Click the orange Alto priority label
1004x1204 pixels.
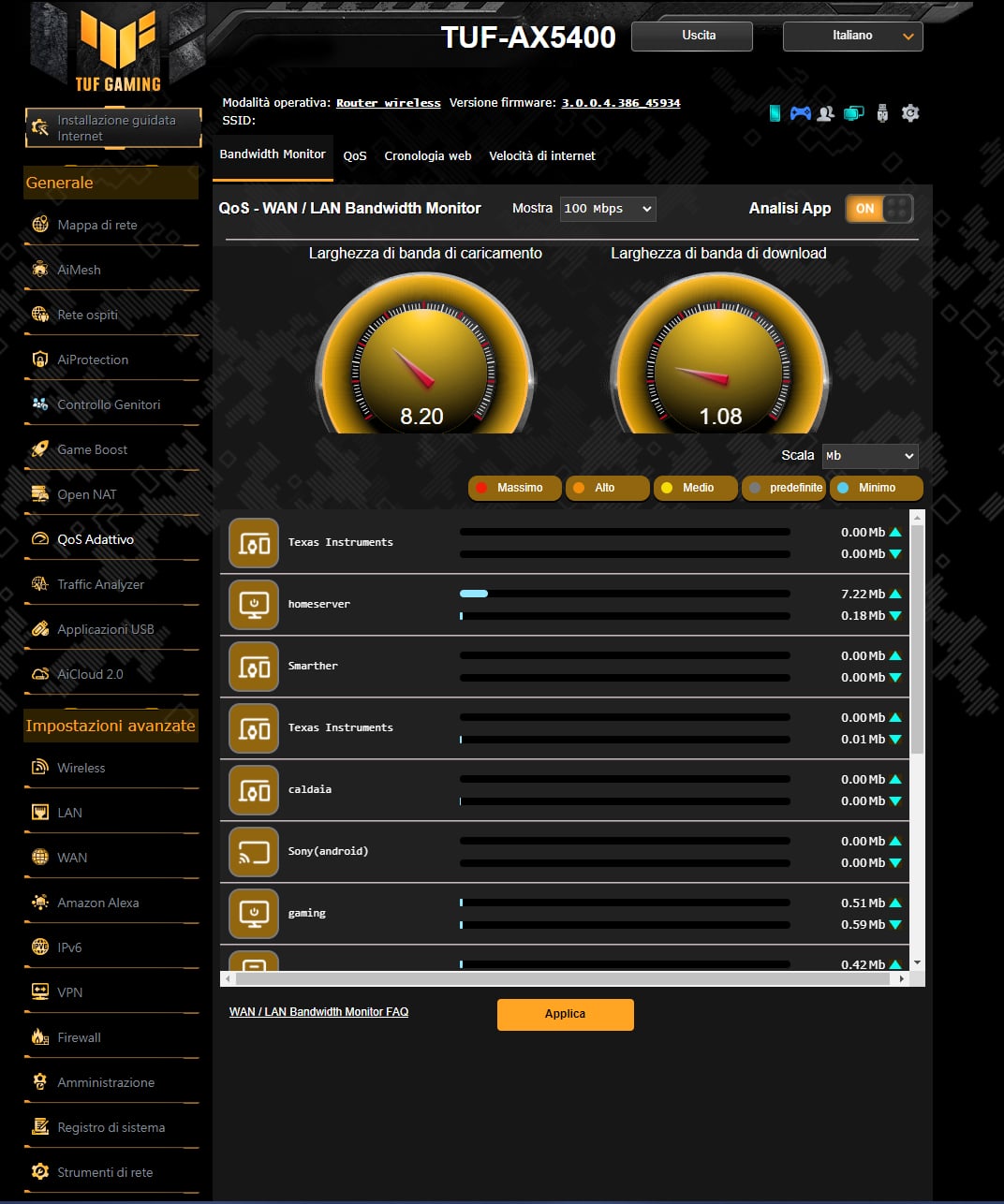point(607,488)
